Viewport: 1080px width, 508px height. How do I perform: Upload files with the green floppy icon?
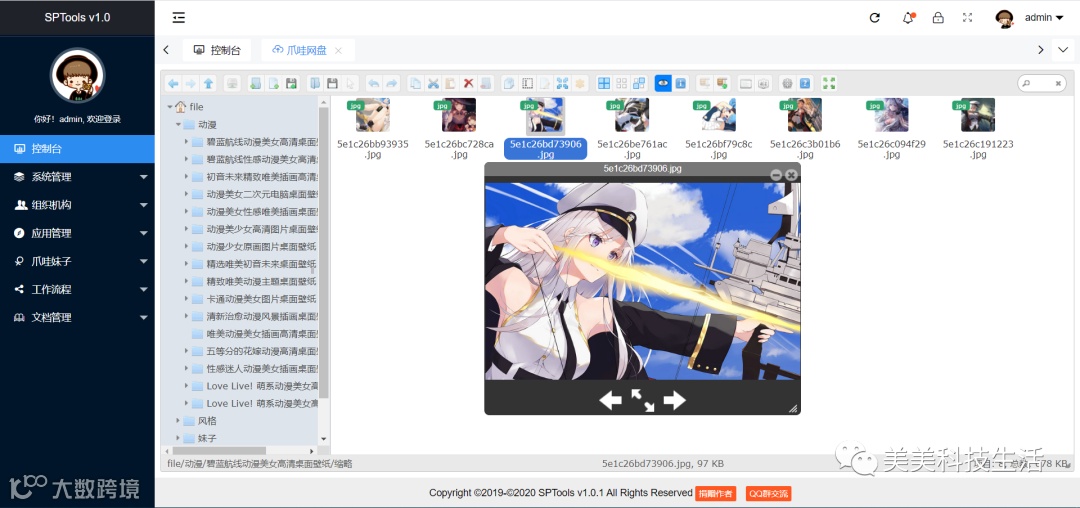[291, 83]
